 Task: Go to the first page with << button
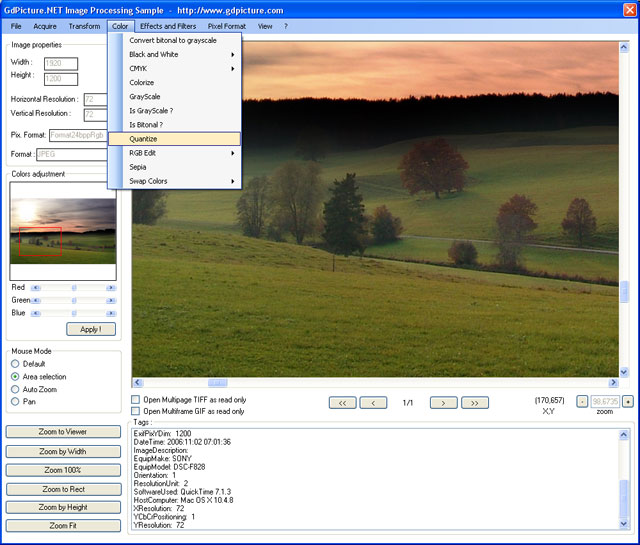(342, 403)
